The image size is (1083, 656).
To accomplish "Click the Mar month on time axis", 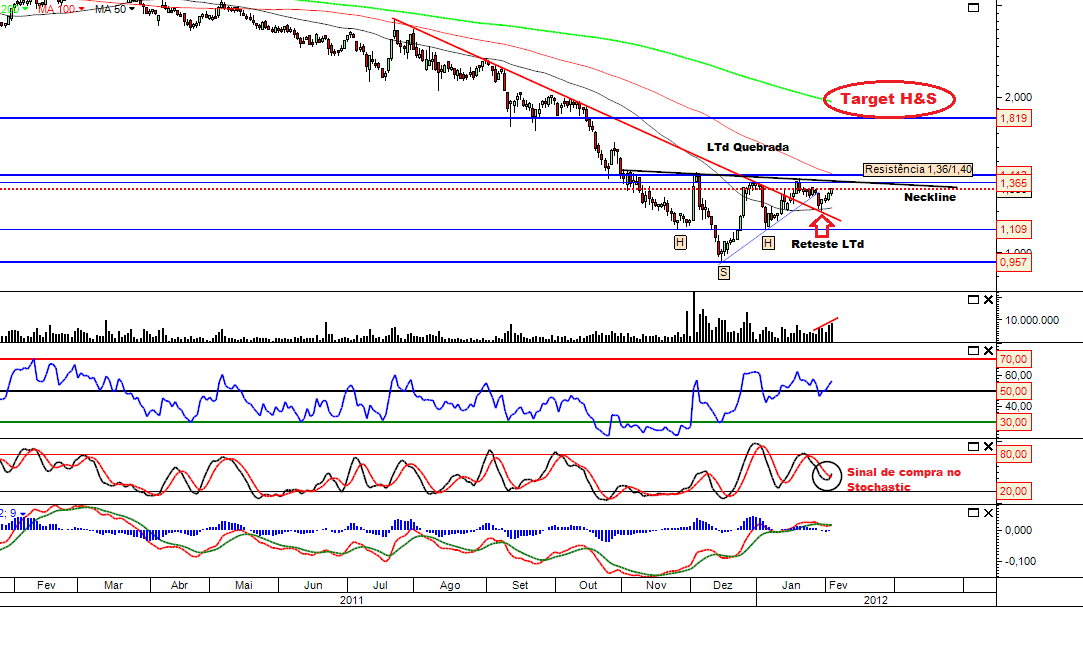I will [113, 585].
